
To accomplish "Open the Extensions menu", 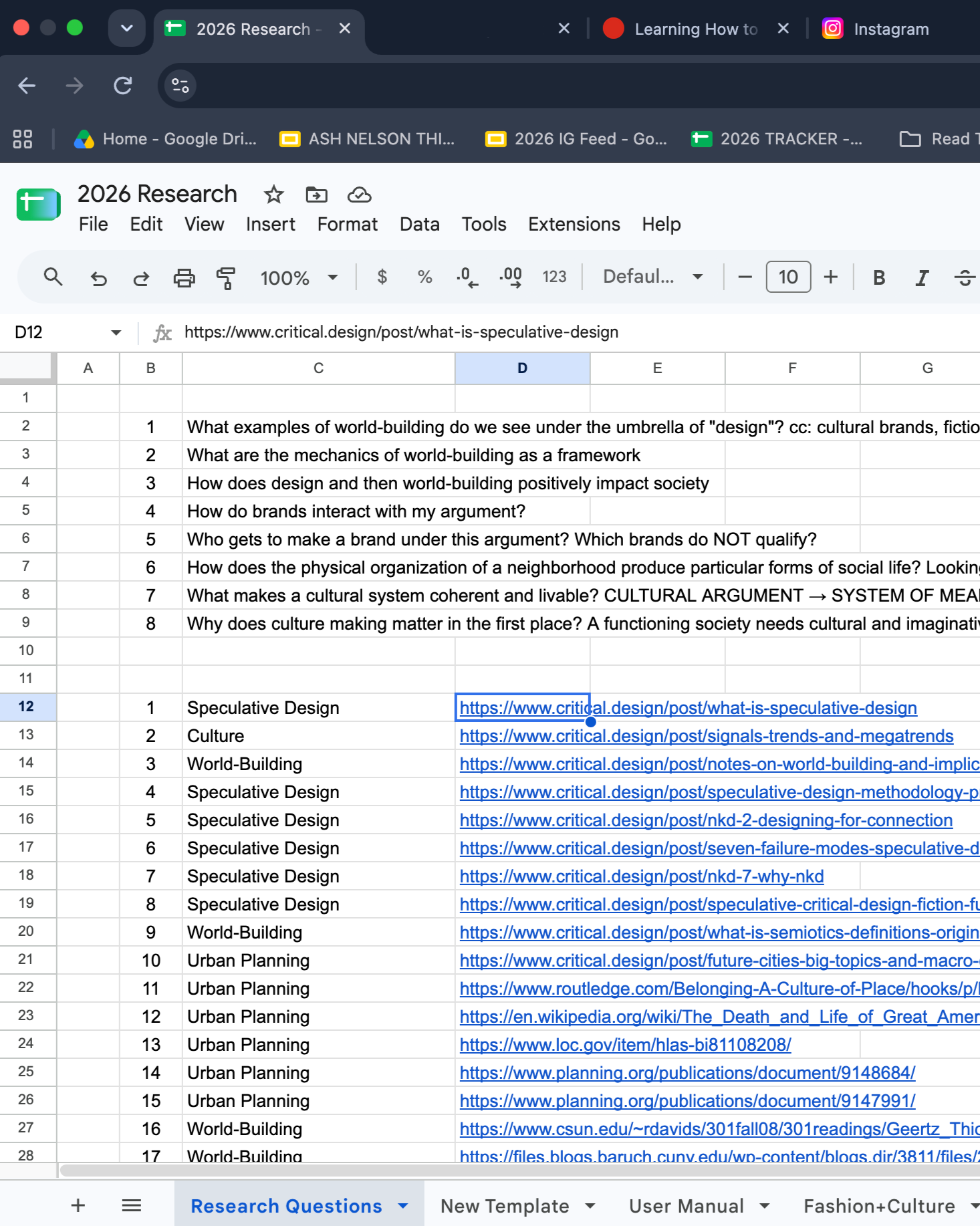I will pyautogui.click(x=574, y=225).
